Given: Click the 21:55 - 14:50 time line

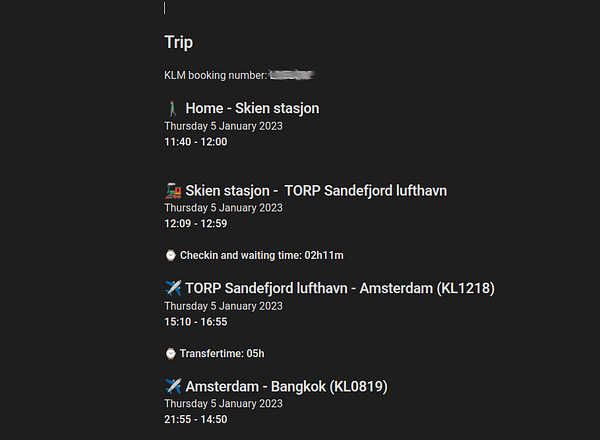Looking at the screenshot, I should tap(196, 419).
